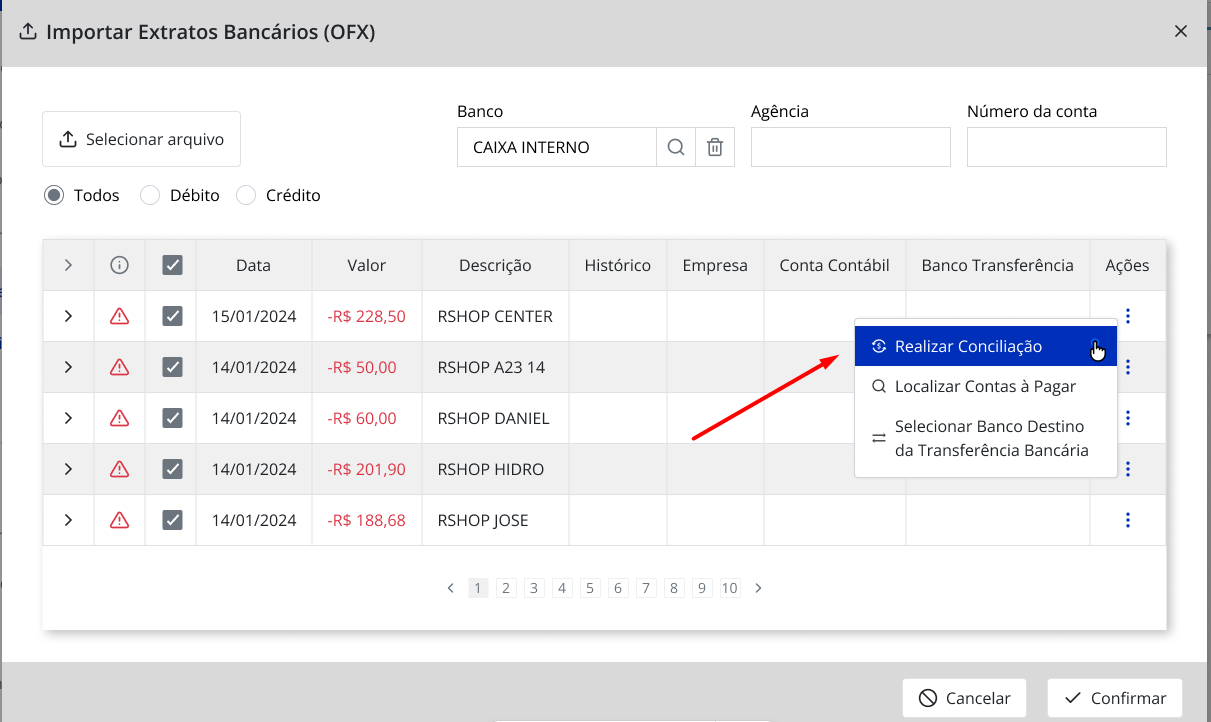Go to page 7 of the results
This screenshot has width=1211, height=722.
[x=646, y=588]
